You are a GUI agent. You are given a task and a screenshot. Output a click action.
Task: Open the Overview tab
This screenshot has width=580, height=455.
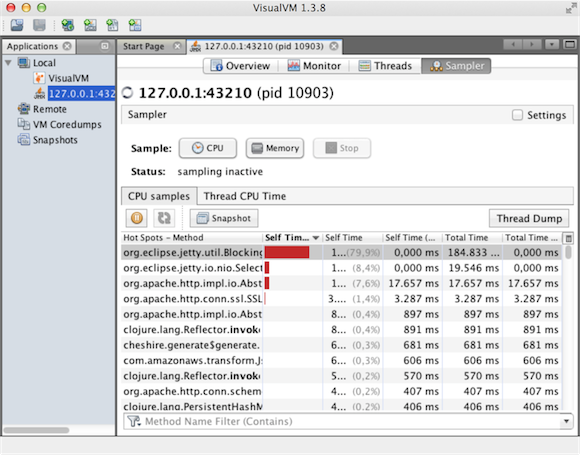(240, 66)
